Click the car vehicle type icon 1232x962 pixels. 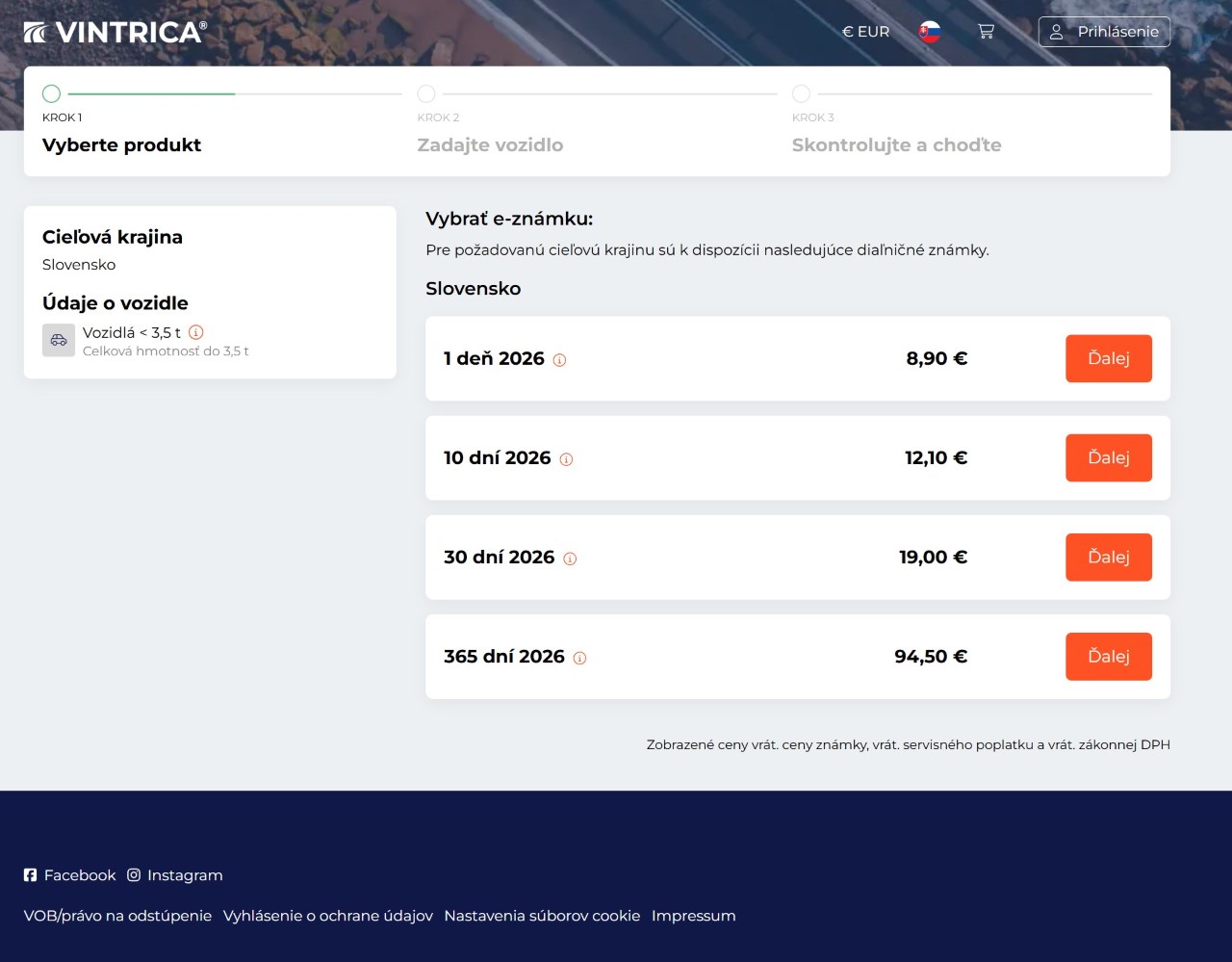59,340
